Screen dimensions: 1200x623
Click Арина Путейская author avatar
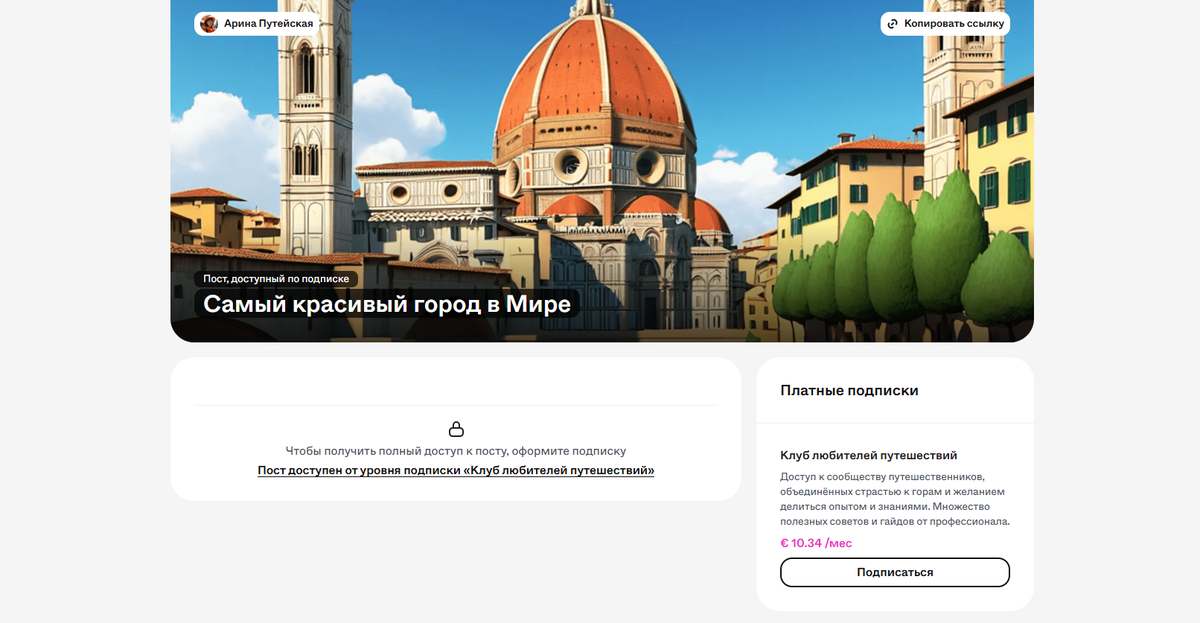click(x=209, y=23)
